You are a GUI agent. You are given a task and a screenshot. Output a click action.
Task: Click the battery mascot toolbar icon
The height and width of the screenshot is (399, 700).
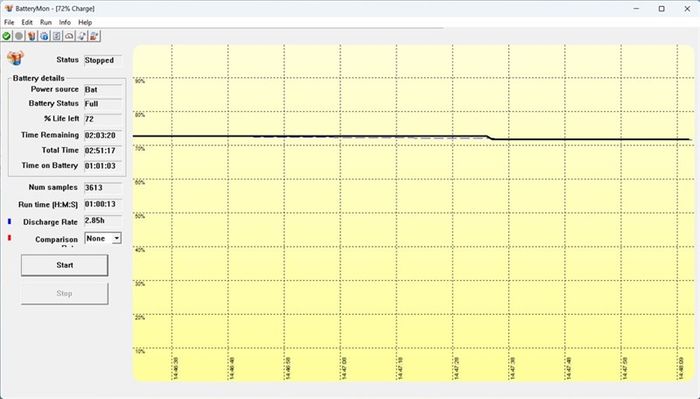[31, 36]
